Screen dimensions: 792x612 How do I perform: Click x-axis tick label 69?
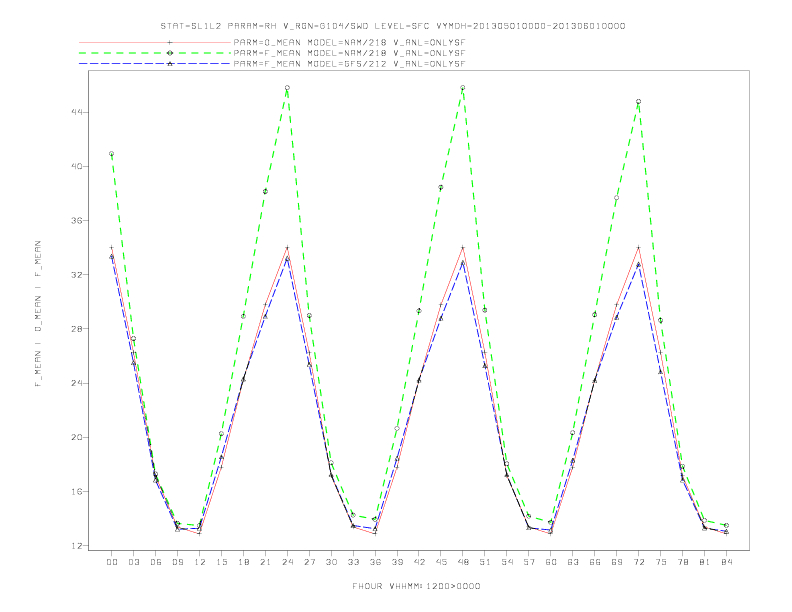(617, 562)
